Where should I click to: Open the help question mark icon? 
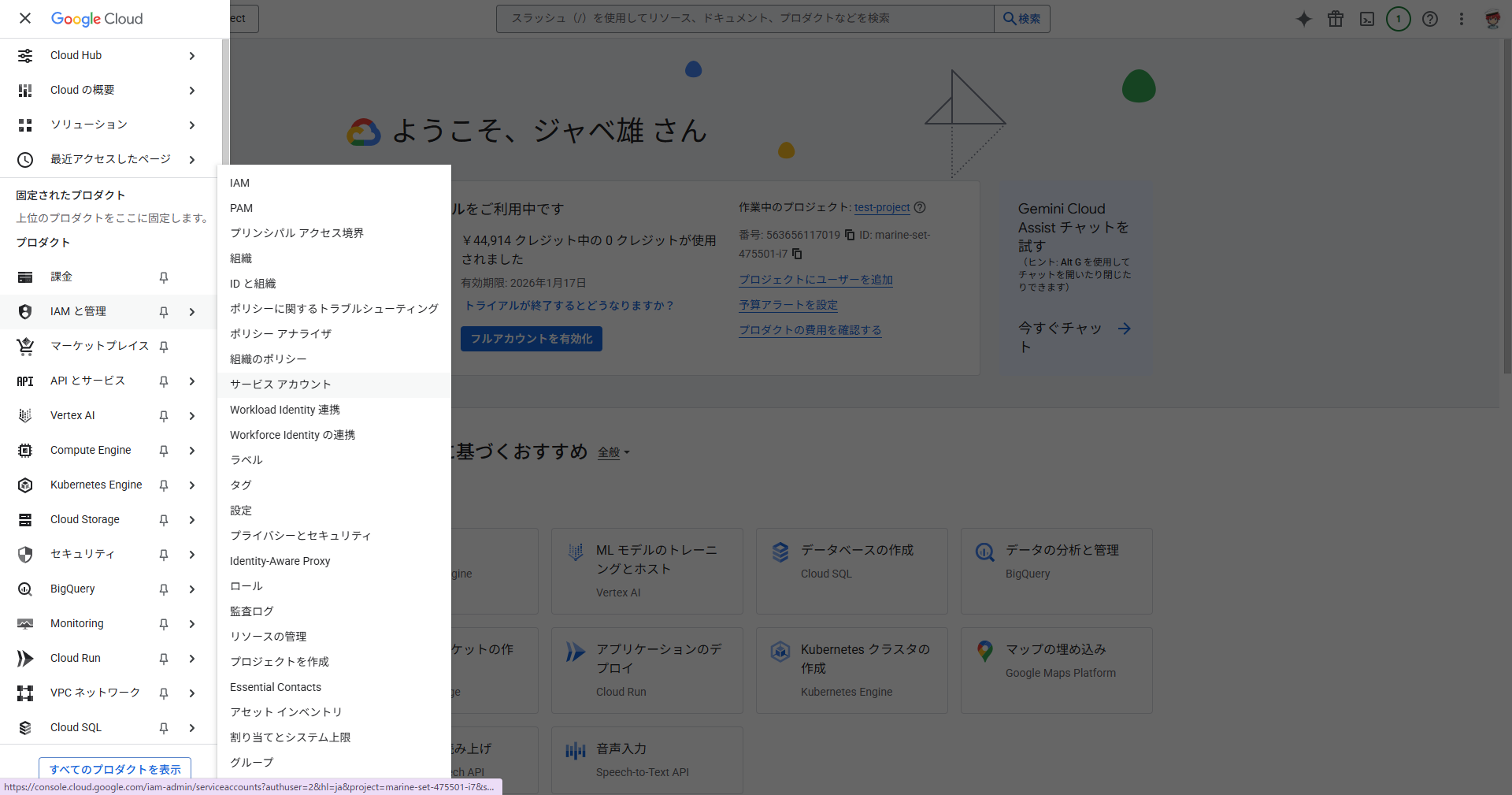tap(1430, 19)
